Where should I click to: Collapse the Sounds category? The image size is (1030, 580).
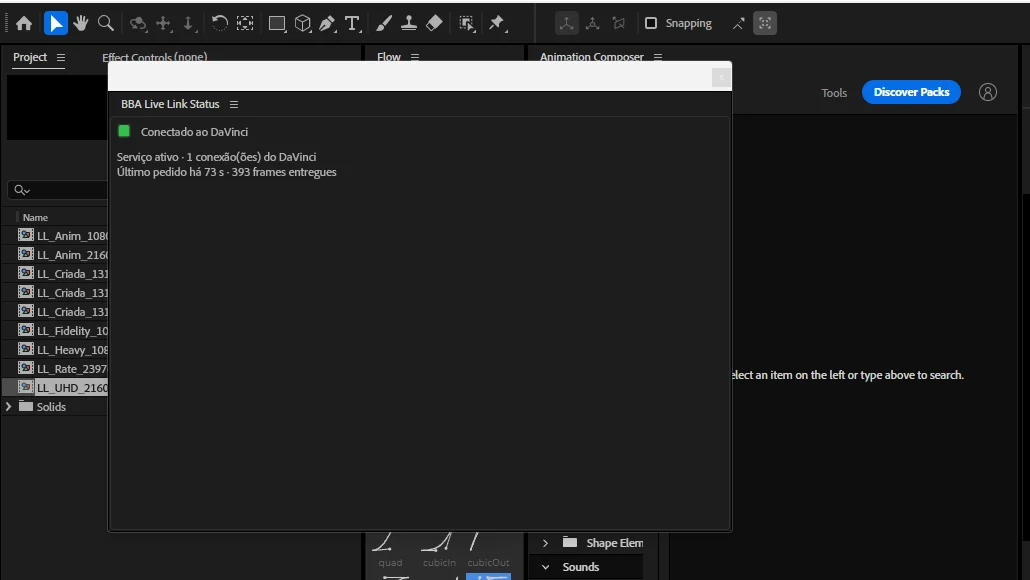pyautogui.click(x=545, y=567)
